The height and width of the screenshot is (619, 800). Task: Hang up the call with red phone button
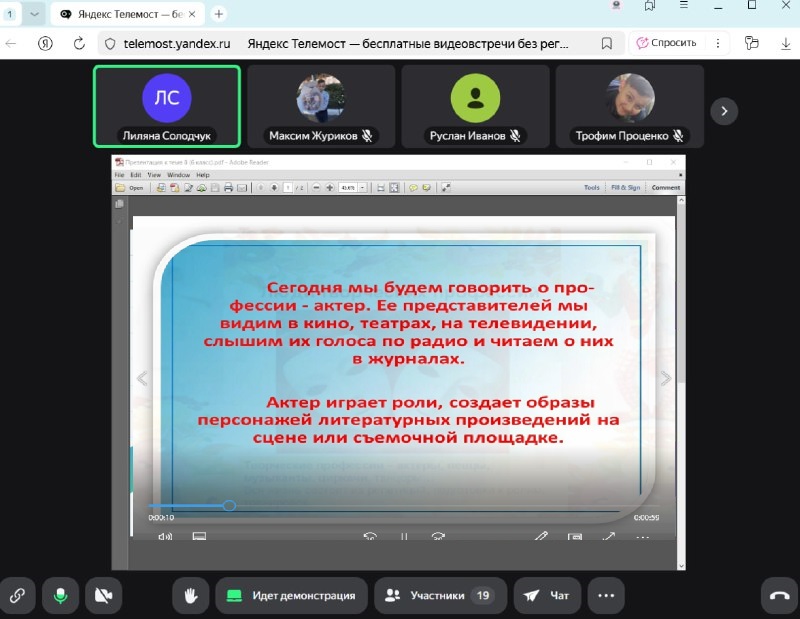click(x=779, y=595)
